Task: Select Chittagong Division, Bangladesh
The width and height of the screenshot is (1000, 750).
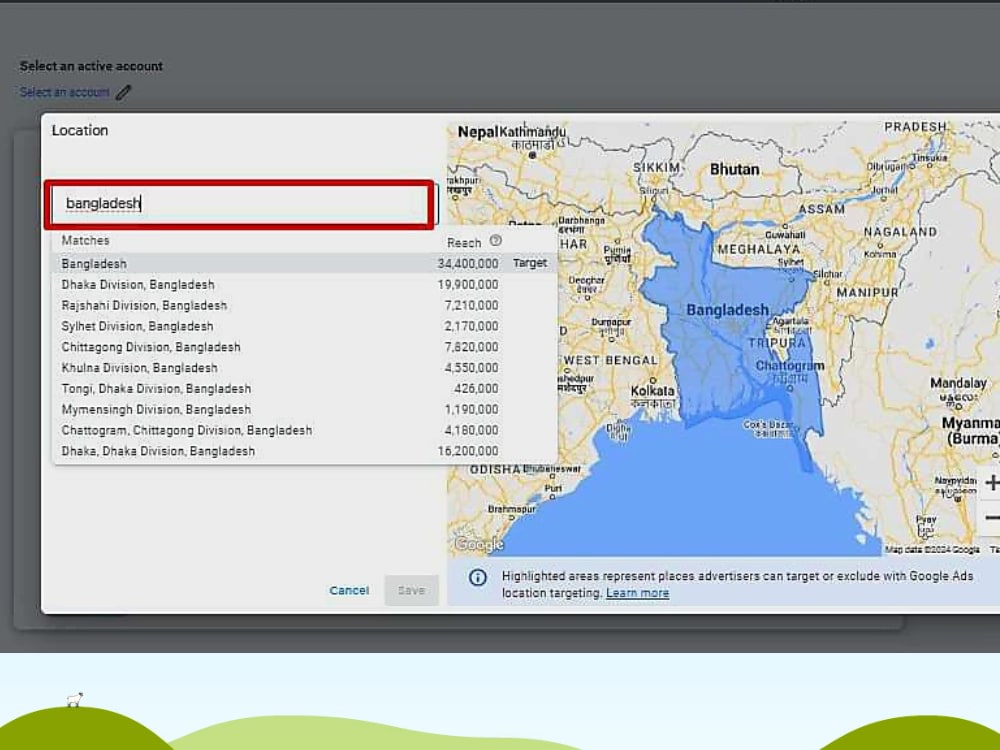Action: (x=304, y=347)
